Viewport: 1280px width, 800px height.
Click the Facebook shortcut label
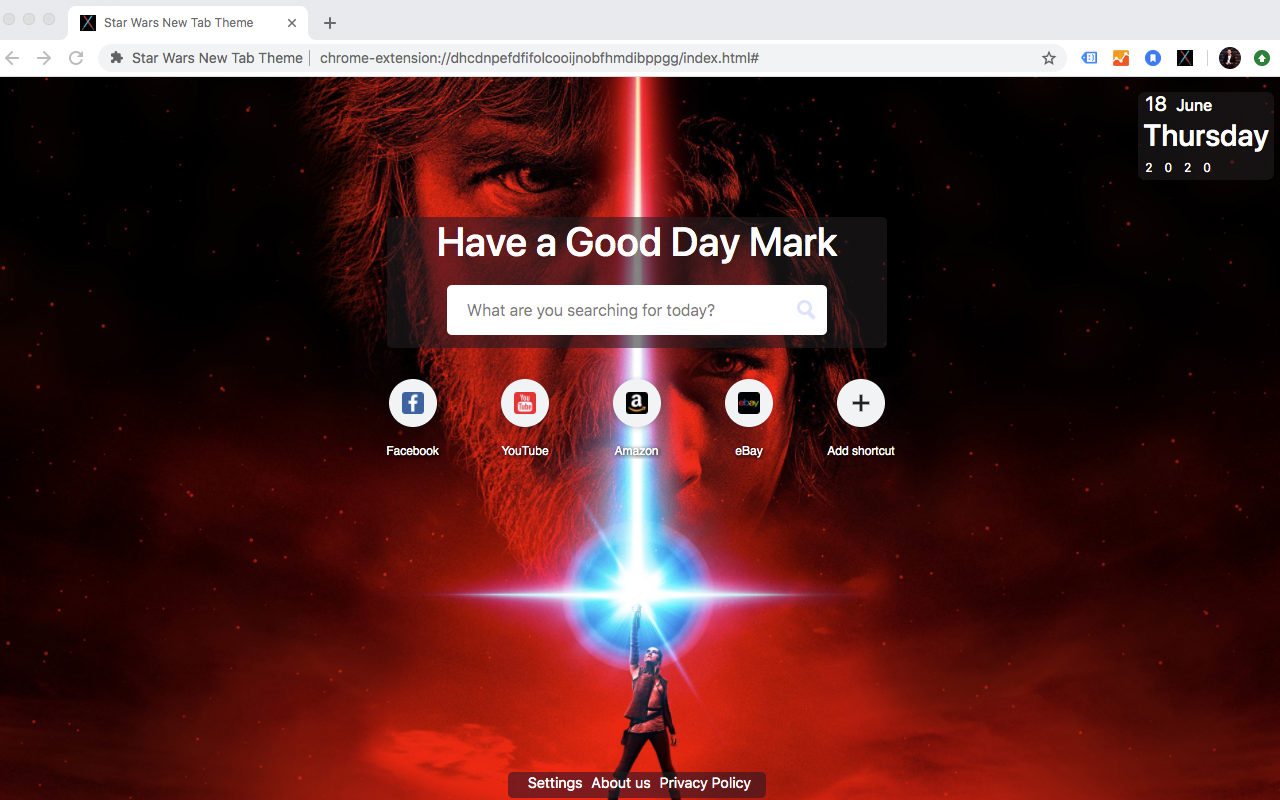tap(413, 451)
